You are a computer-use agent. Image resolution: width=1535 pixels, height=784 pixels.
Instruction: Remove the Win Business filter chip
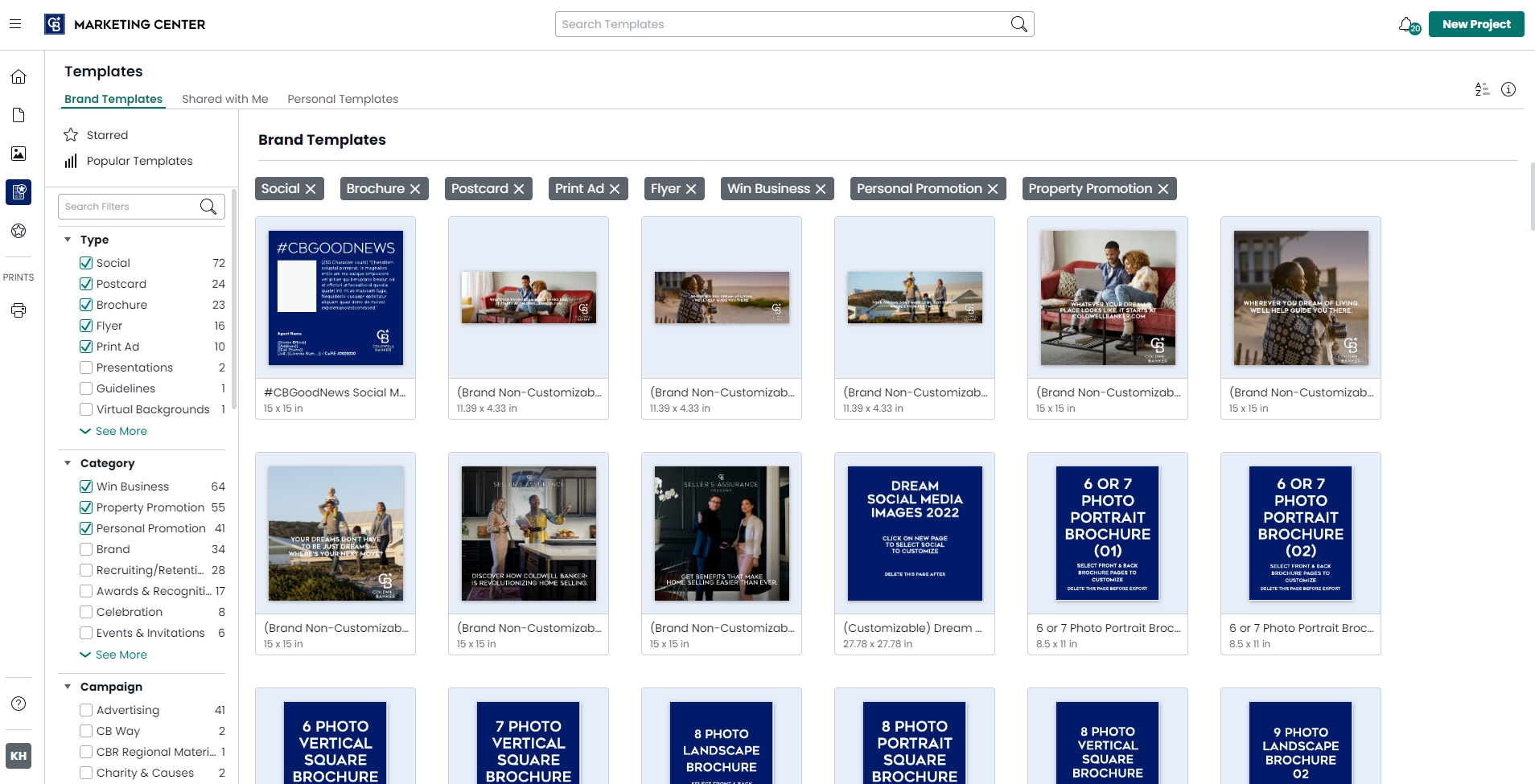click(821, 189)
